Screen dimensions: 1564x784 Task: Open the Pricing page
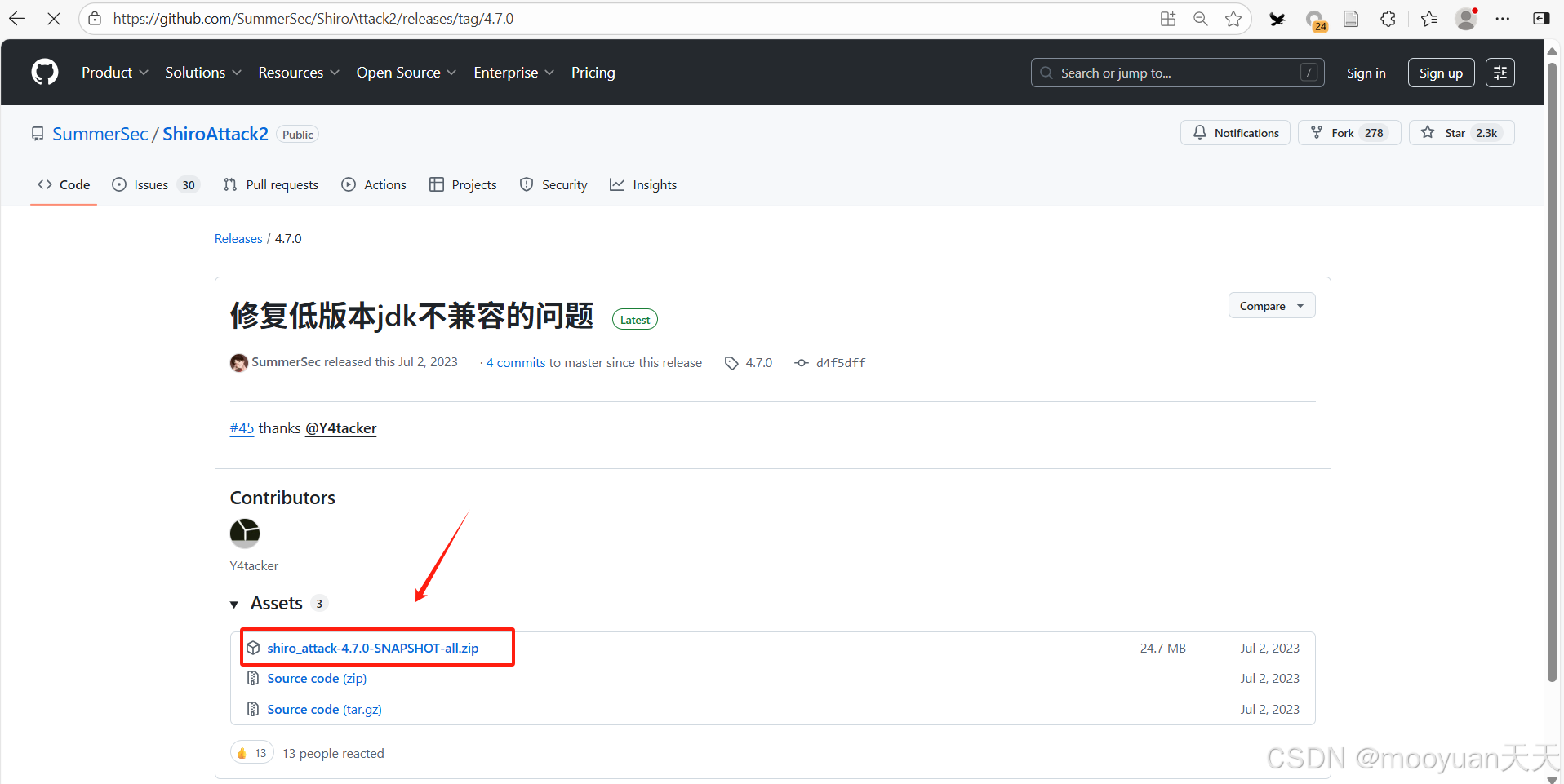point(593,73)
